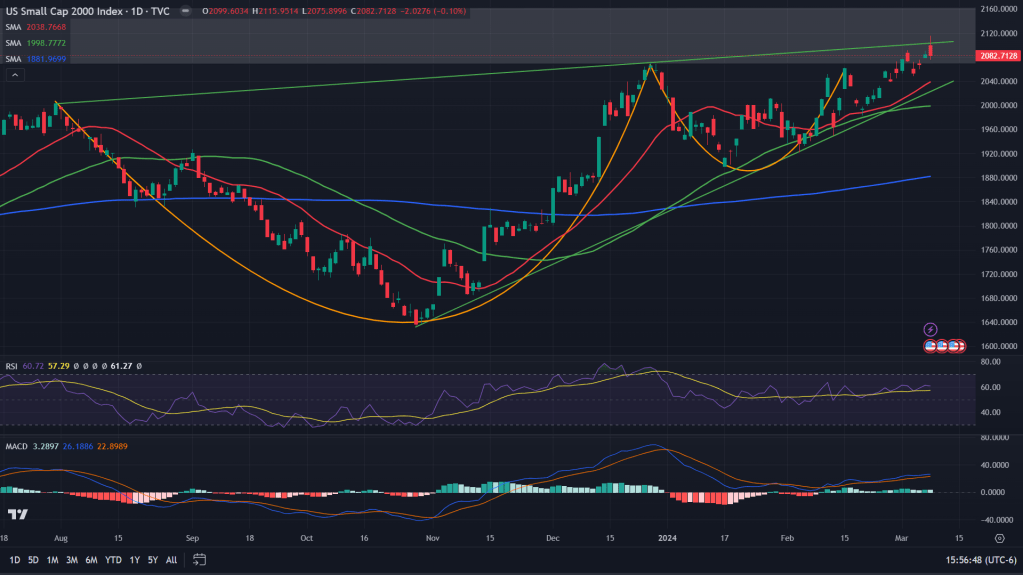Show All available data range

(172, 559)
